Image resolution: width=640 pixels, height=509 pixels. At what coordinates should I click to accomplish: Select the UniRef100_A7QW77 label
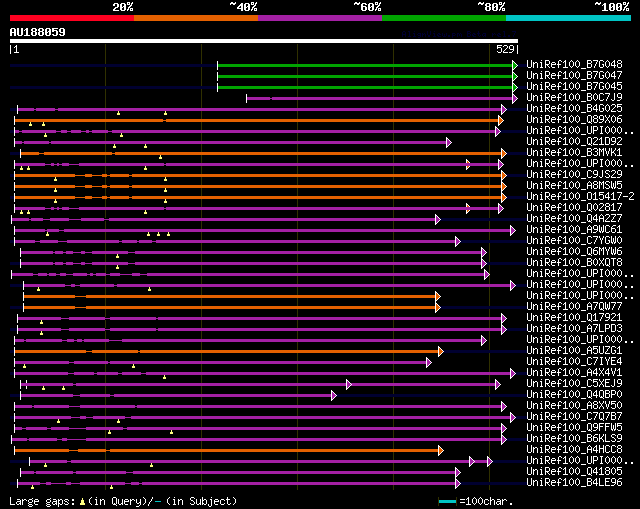click(x=574, y=307)
